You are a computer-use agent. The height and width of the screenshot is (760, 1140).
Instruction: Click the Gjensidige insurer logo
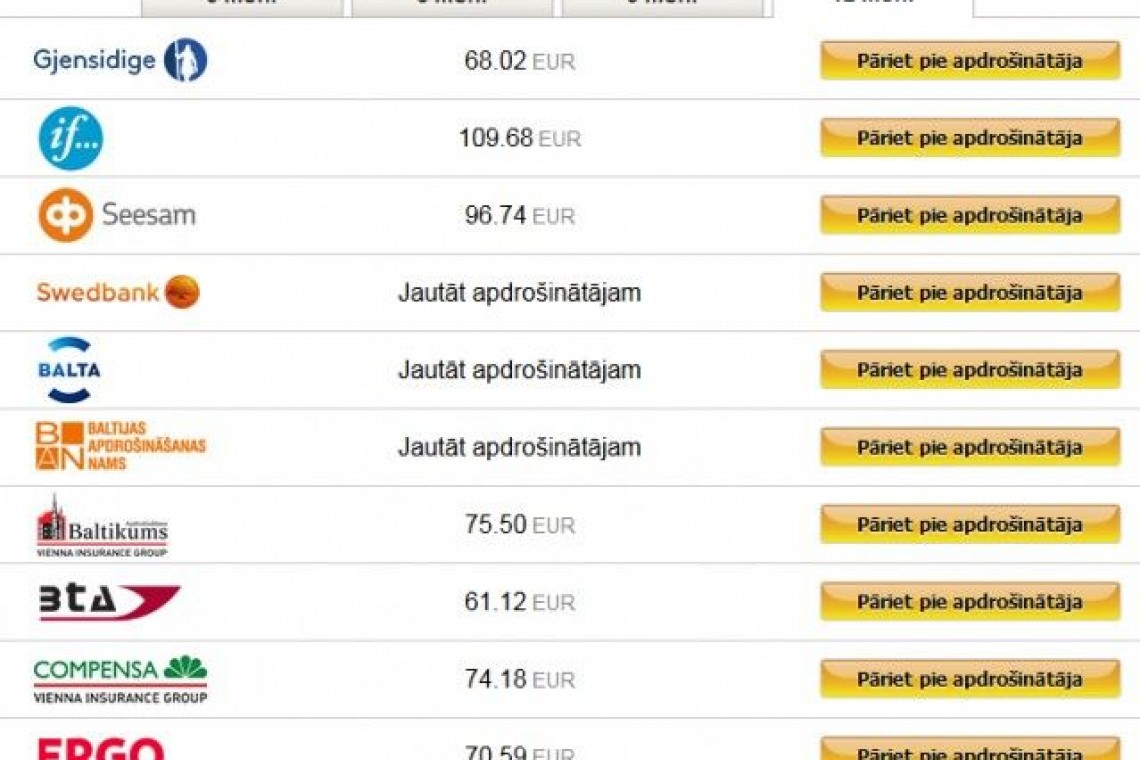(120, 60)
